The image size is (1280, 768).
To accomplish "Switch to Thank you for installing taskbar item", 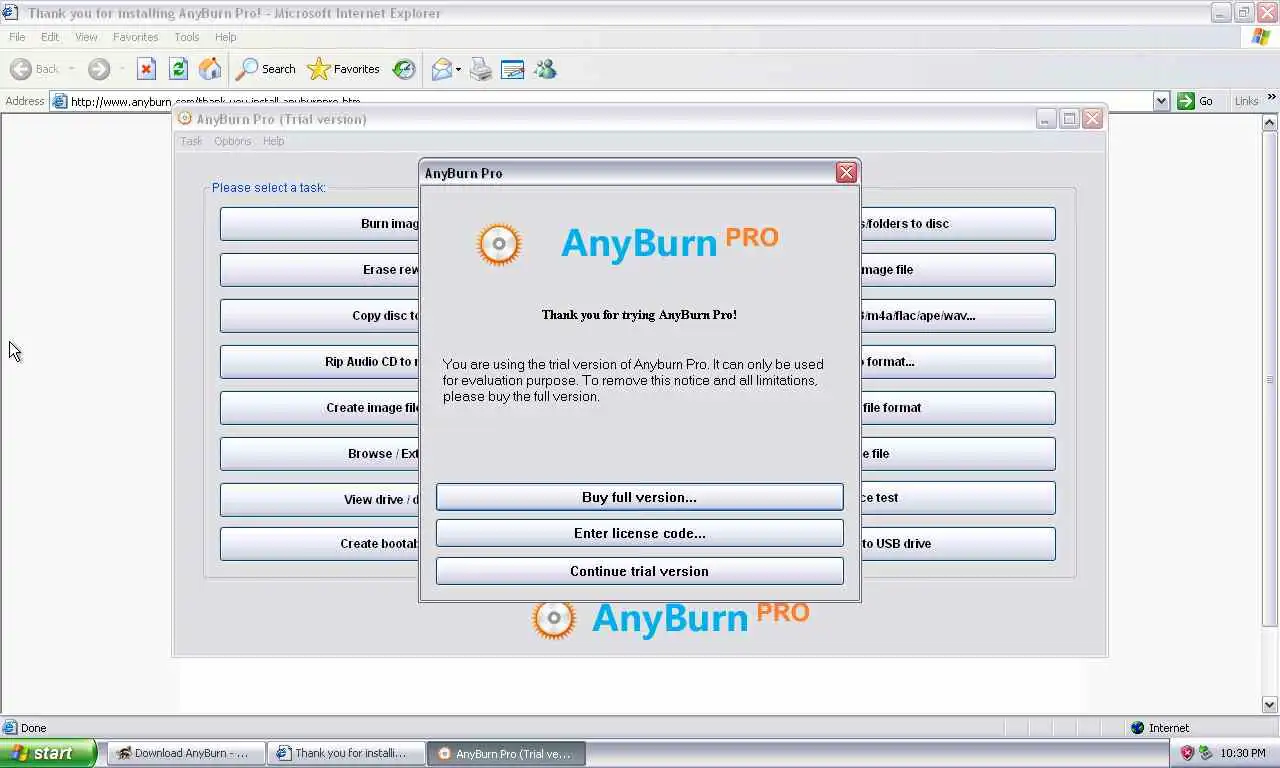I will (x=346, y=753).
